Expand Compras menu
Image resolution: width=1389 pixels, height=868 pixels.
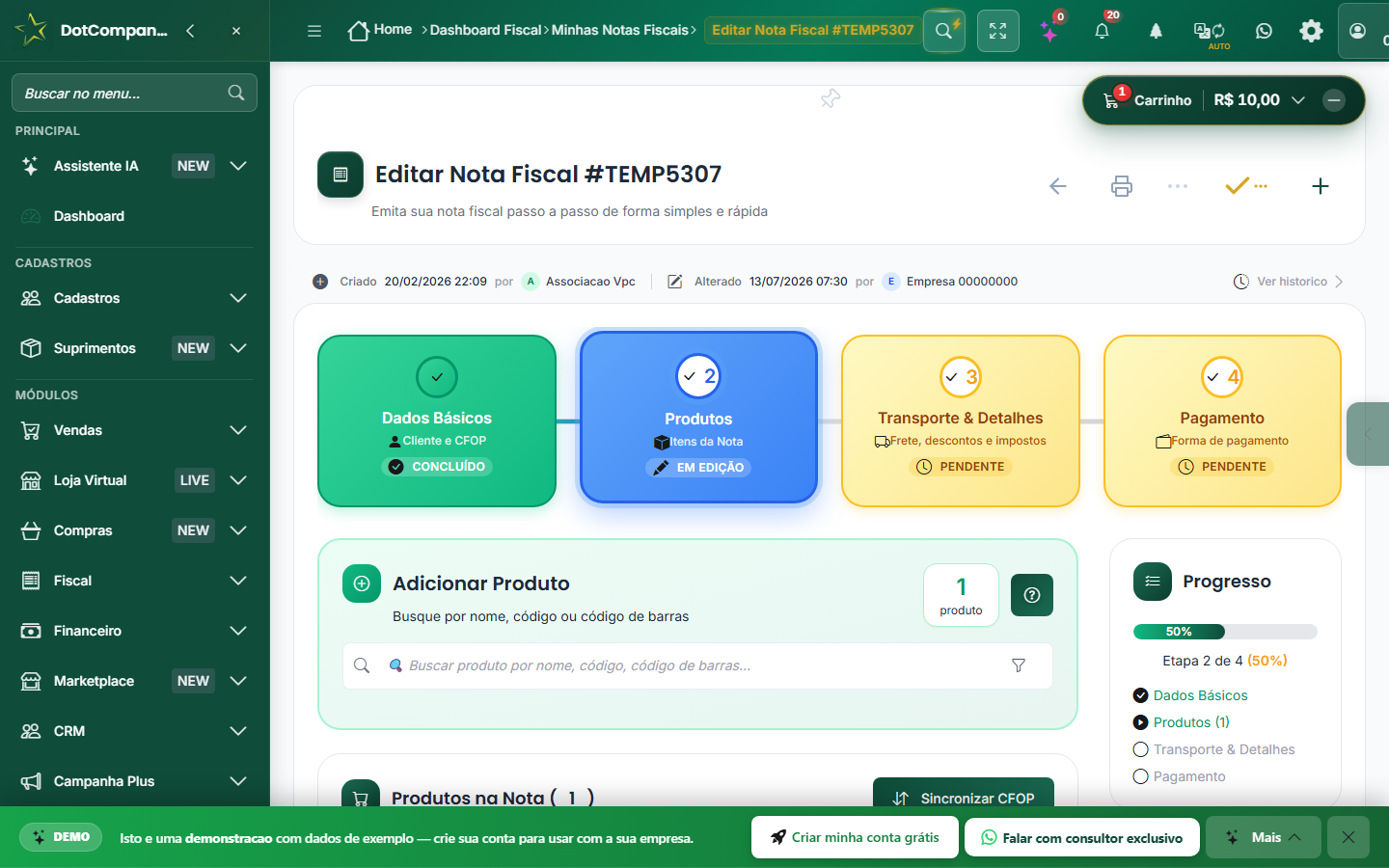coord(134,530)
